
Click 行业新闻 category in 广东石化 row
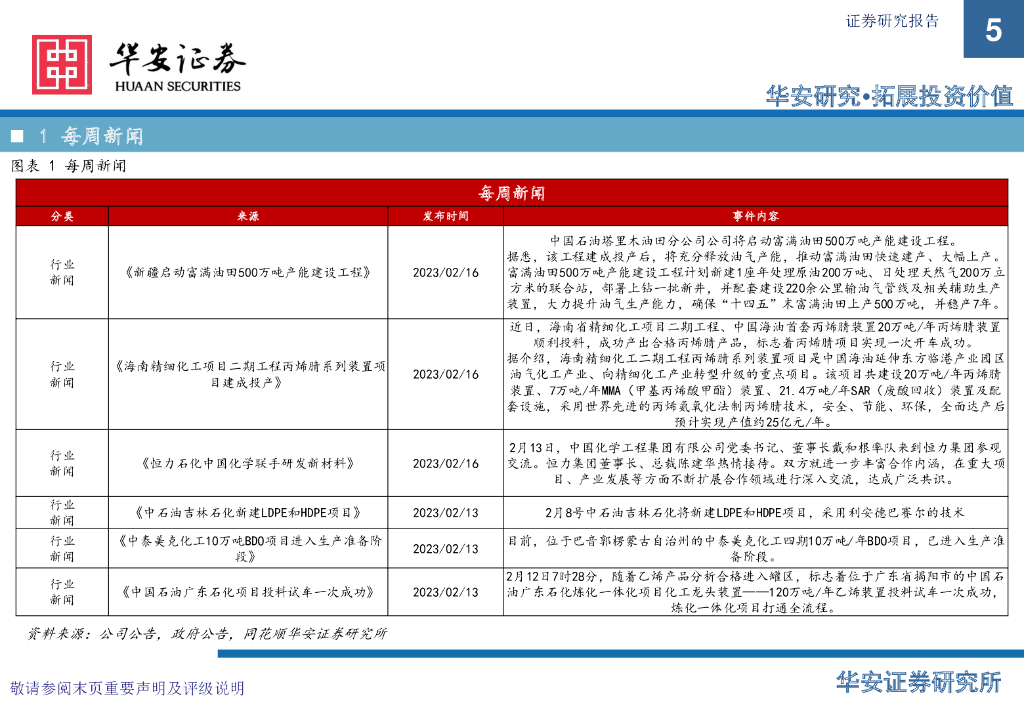[62, 592]
